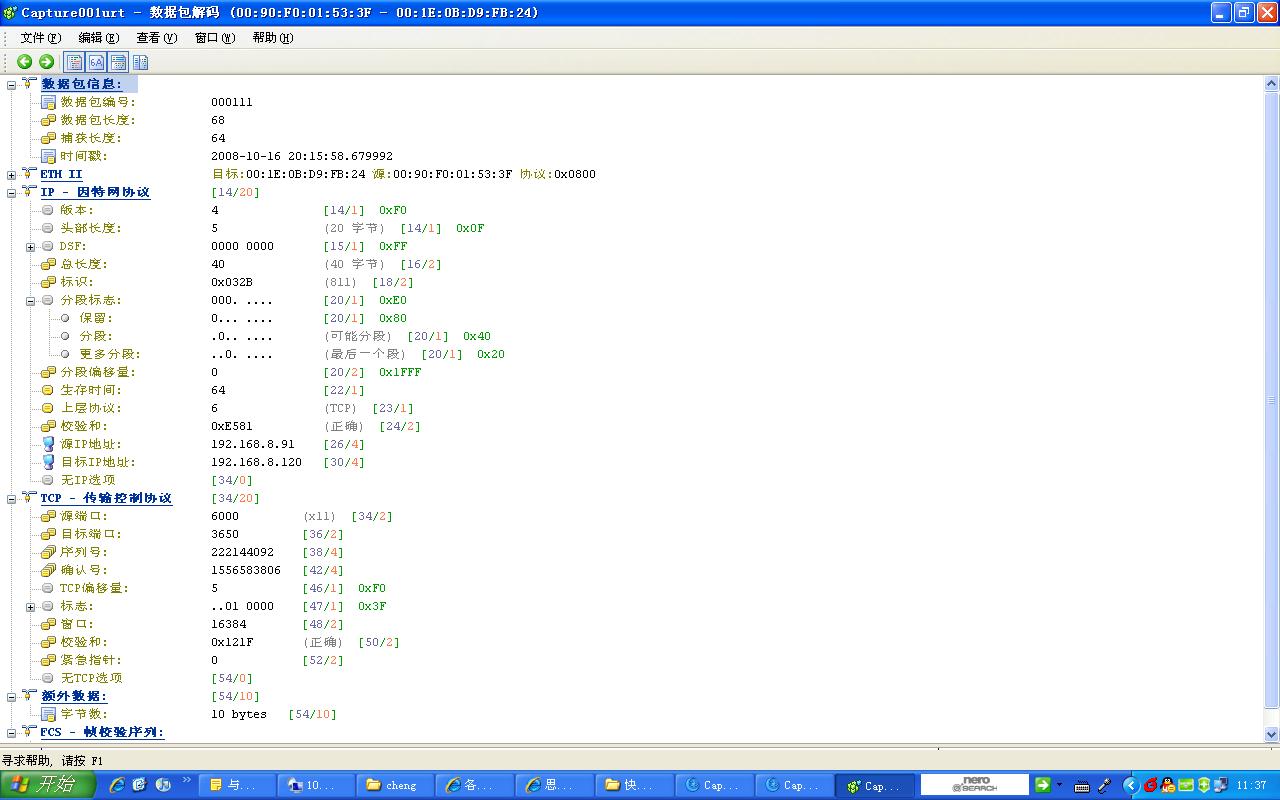1280x800 pixels.
Task: Open the keyboard input method taskbar icon
Action: tap(1082, 786)
